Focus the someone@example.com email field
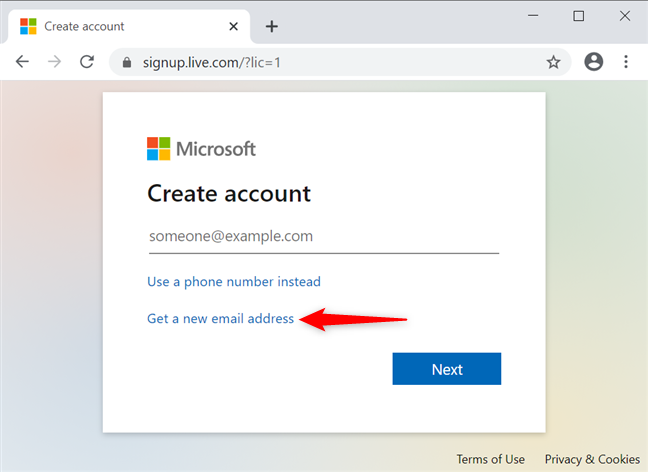This screenshot has height=472, width=648. pyautogui.click(x=324, y=237)
